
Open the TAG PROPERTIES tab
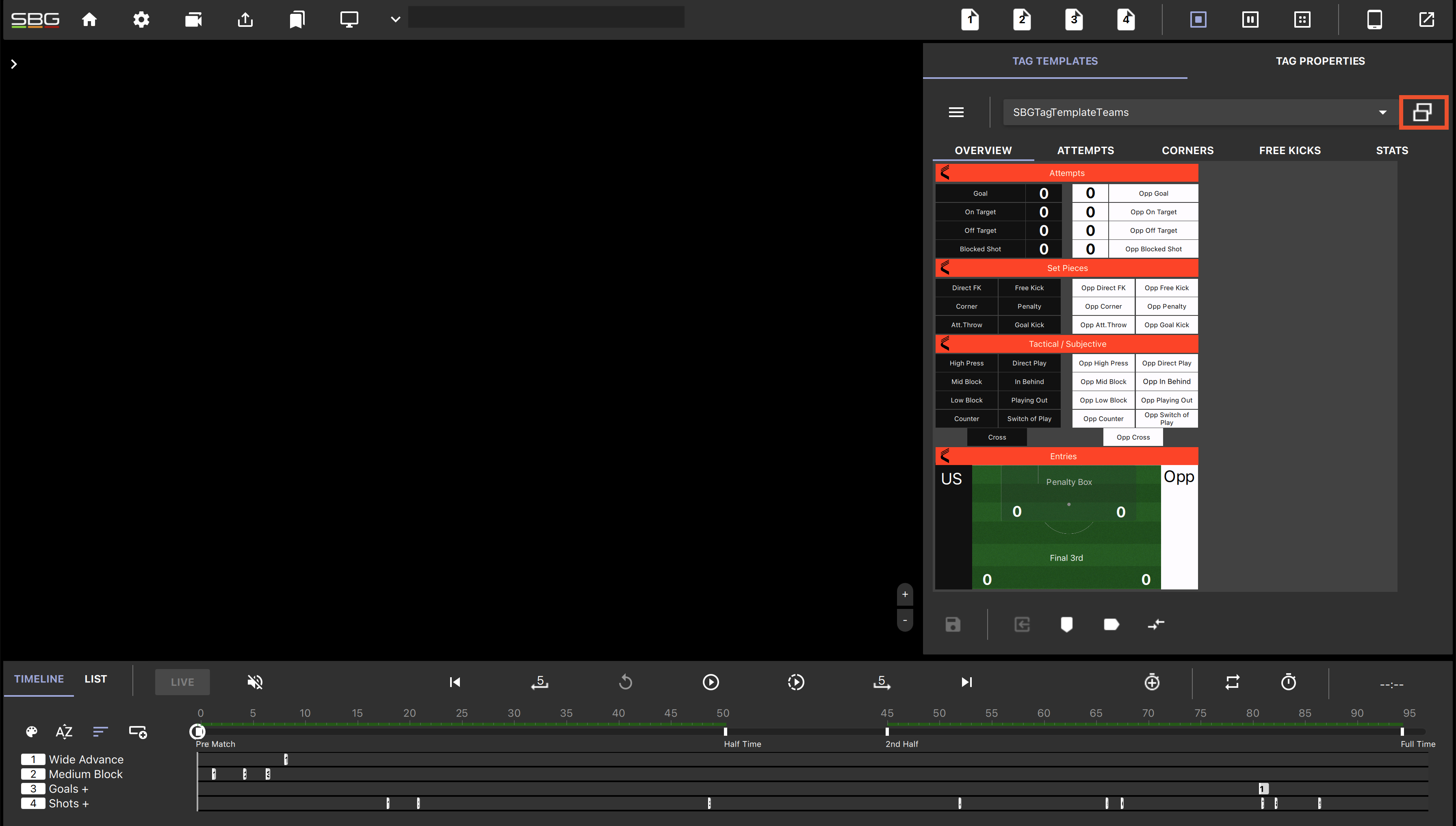point(1320,61)
